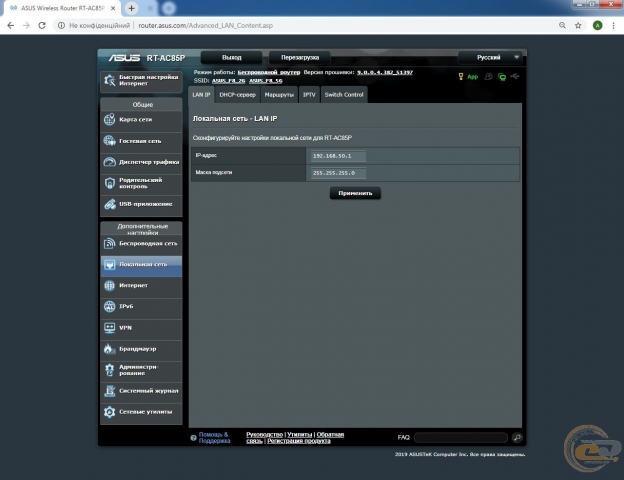Image resolution: width=624 pixels, height=480 pixels.
Task: Open Родительский контроль settings
Action: (x=141, y=183)
